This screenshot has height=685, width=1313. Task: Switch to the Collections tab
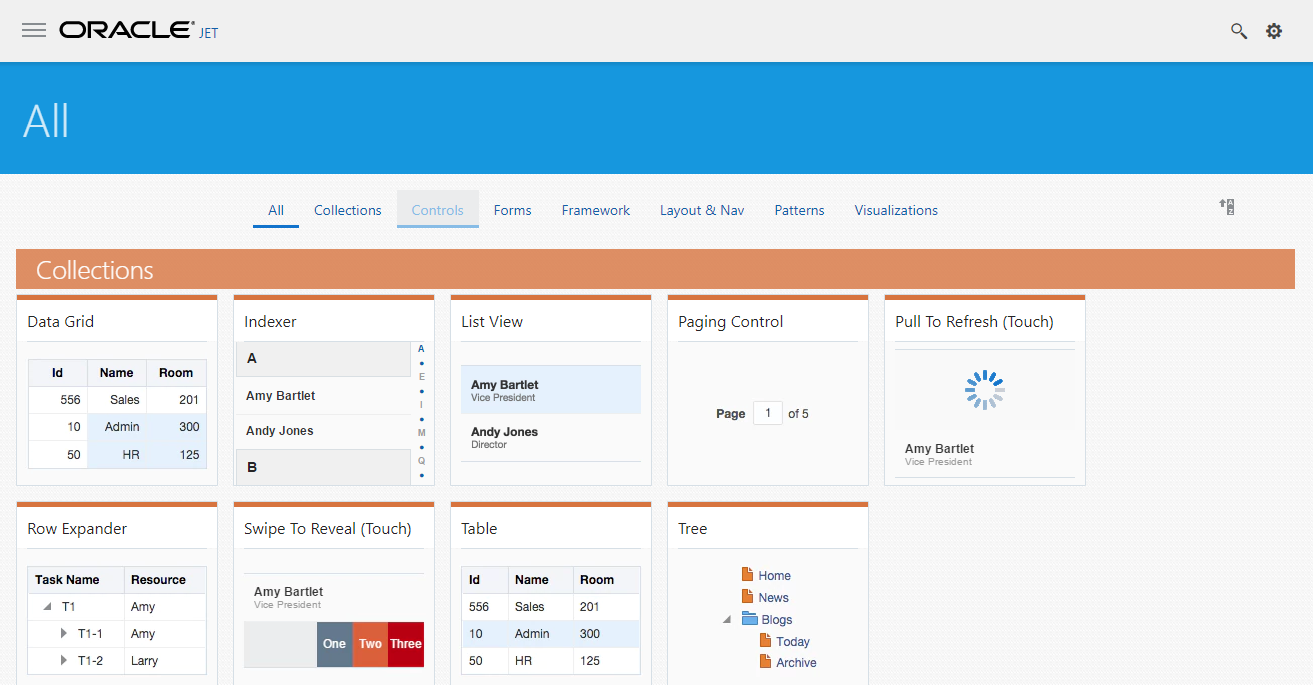347,210
